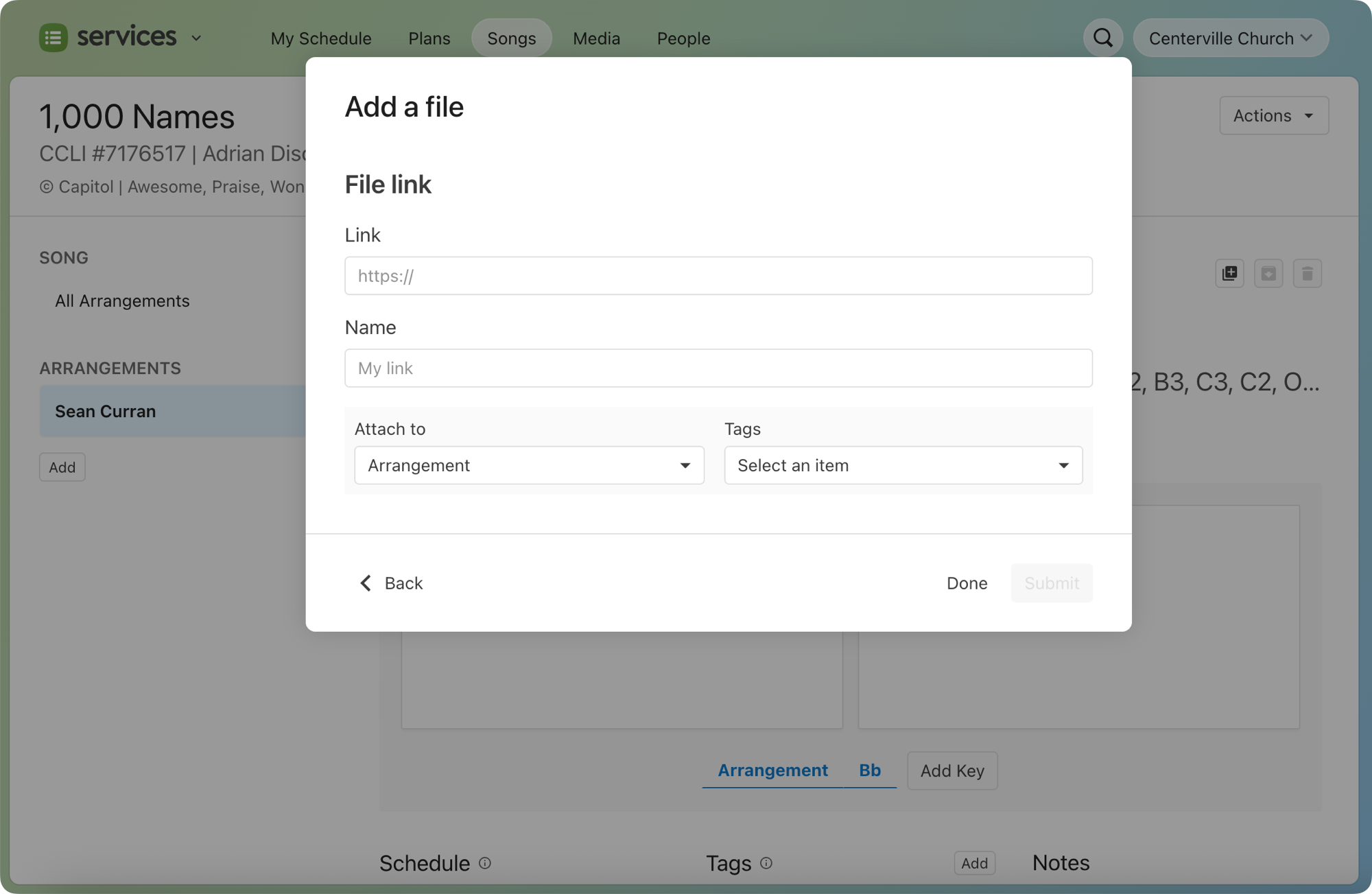Click the Done button
Image resolution: width=1372 pixels, height=894 pixels.
coord(967,583)
